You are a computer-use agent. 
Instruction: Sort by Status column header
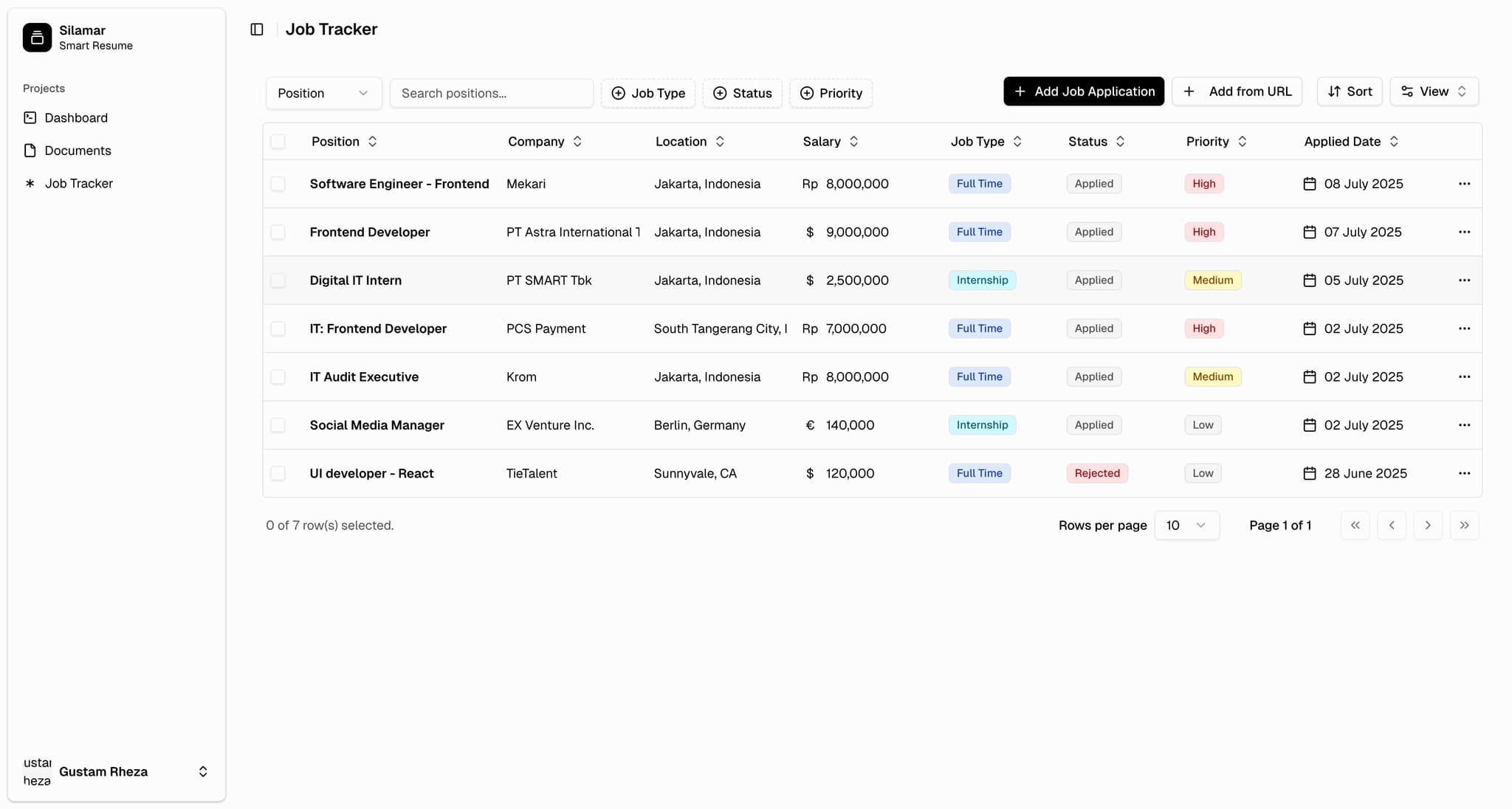[x=1096, y=142]
